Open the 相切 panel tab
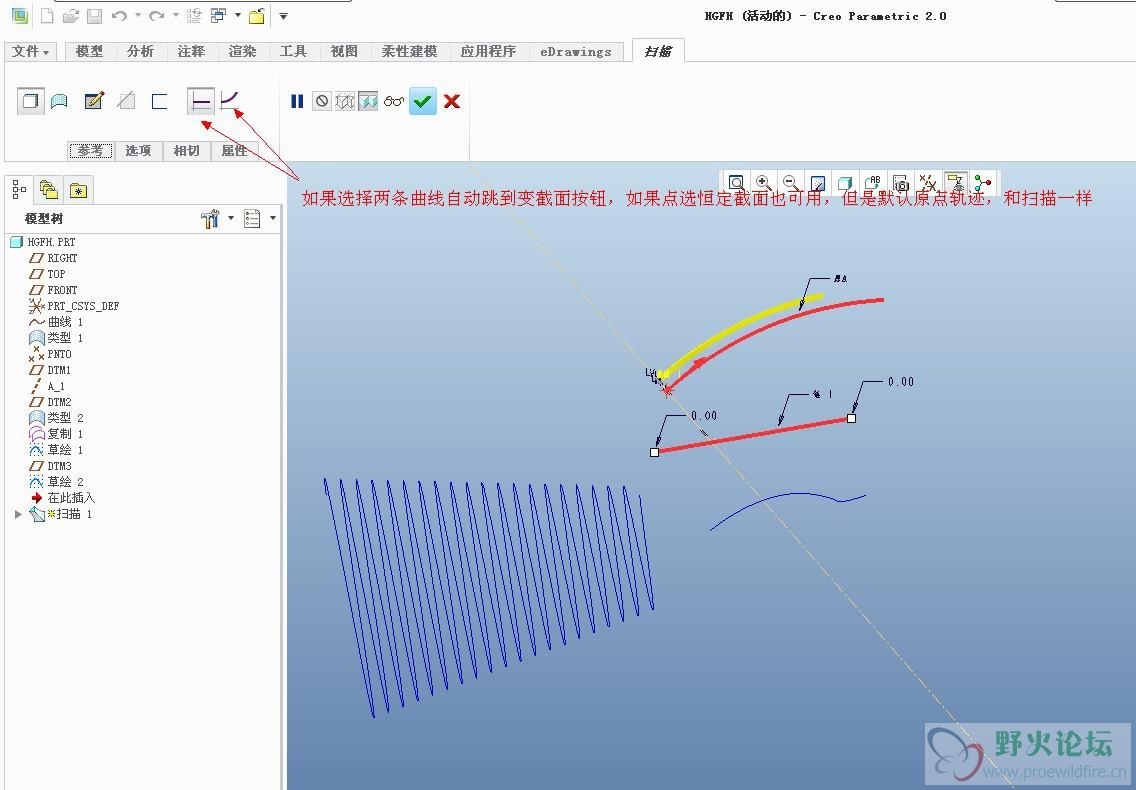Image resolution: width=1136 pixels, height=790 pixels. 186,151
